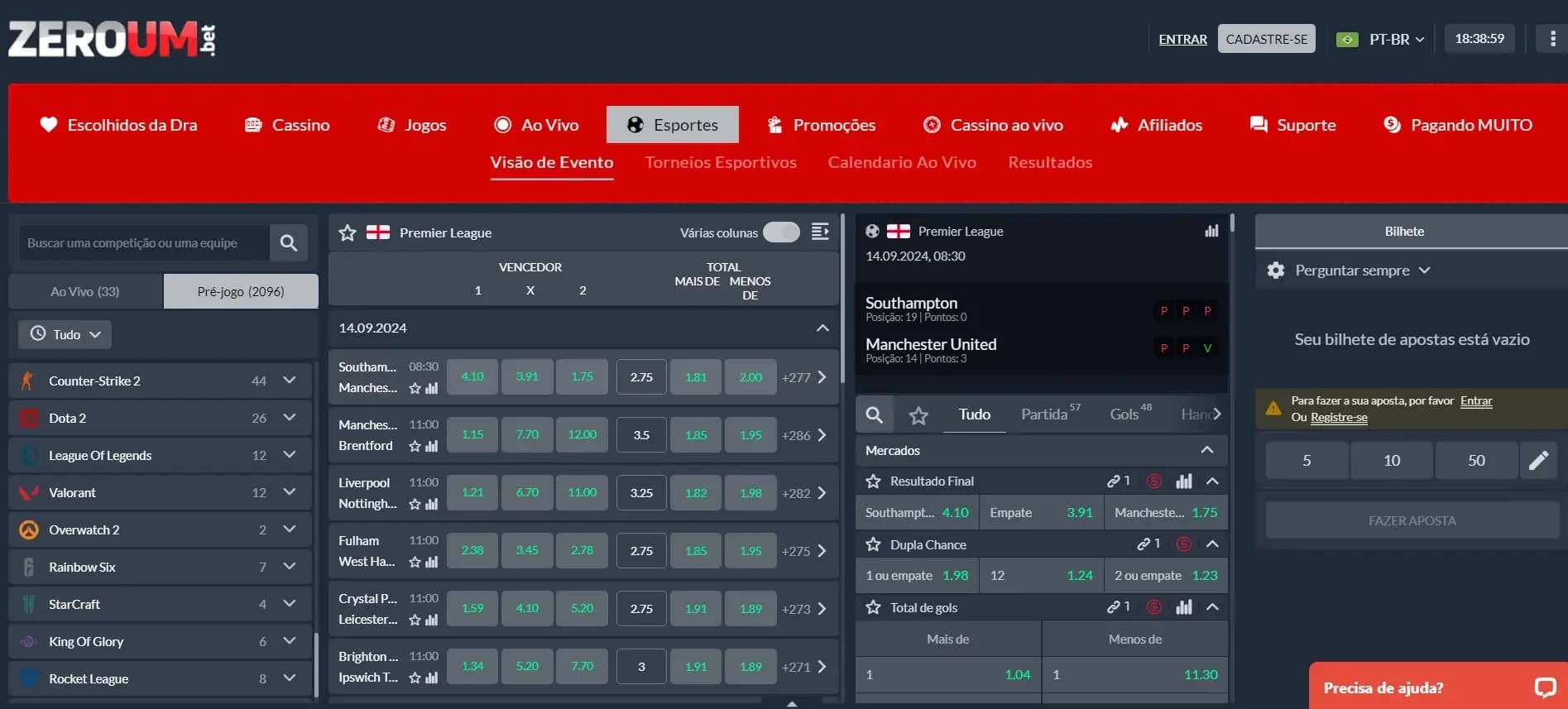
Task: Click the link icon on Resultado Final
Action: click(x=1114, y=481)
